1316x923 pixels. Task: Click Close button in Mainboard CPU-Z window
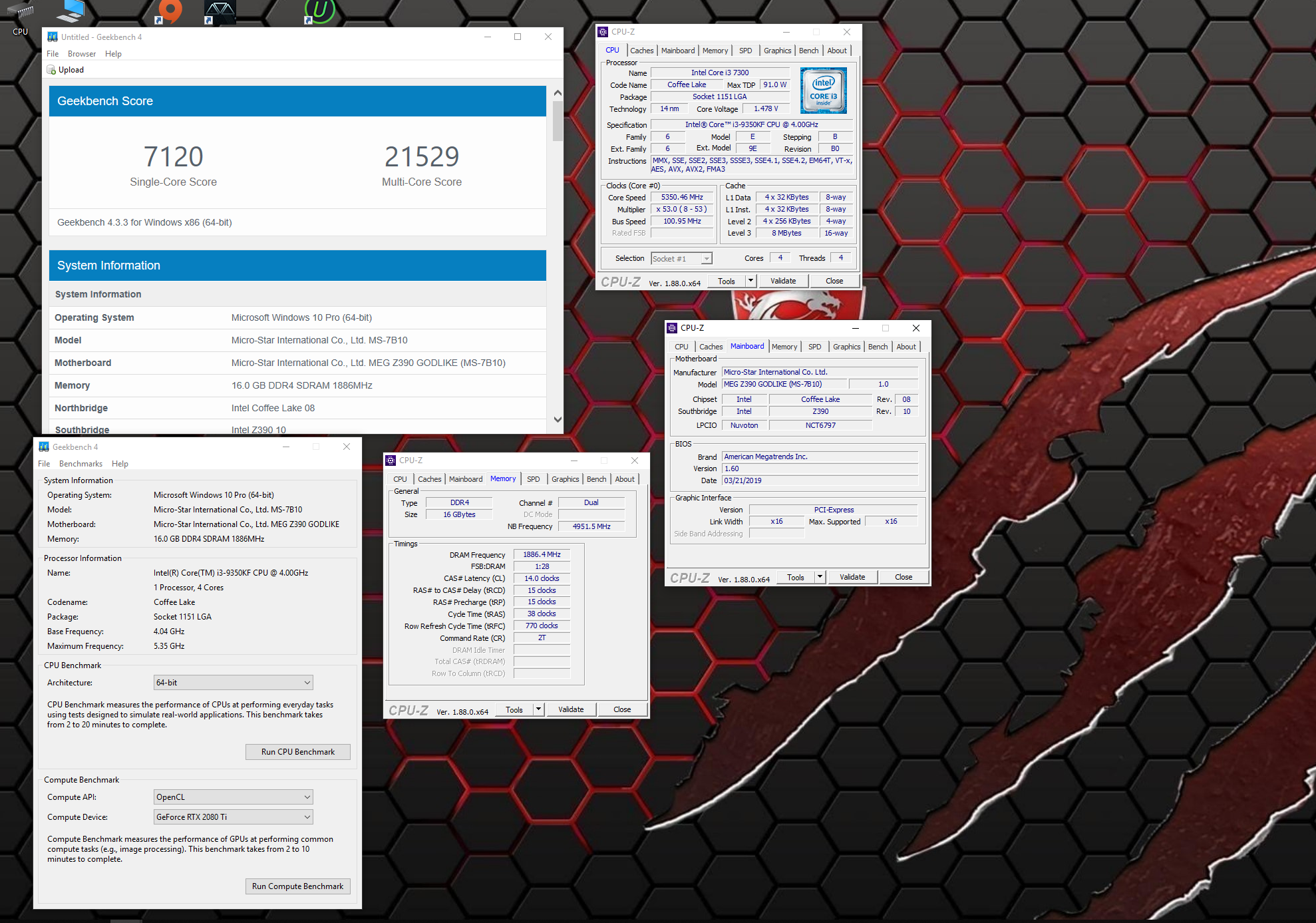tap(904, 577)
